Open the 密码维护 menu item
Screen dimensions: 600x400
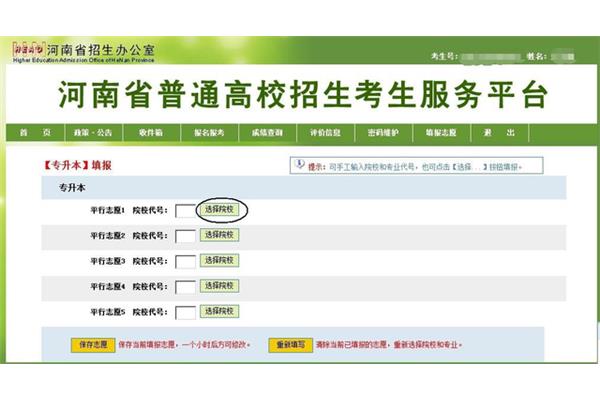tap(383, 132)
